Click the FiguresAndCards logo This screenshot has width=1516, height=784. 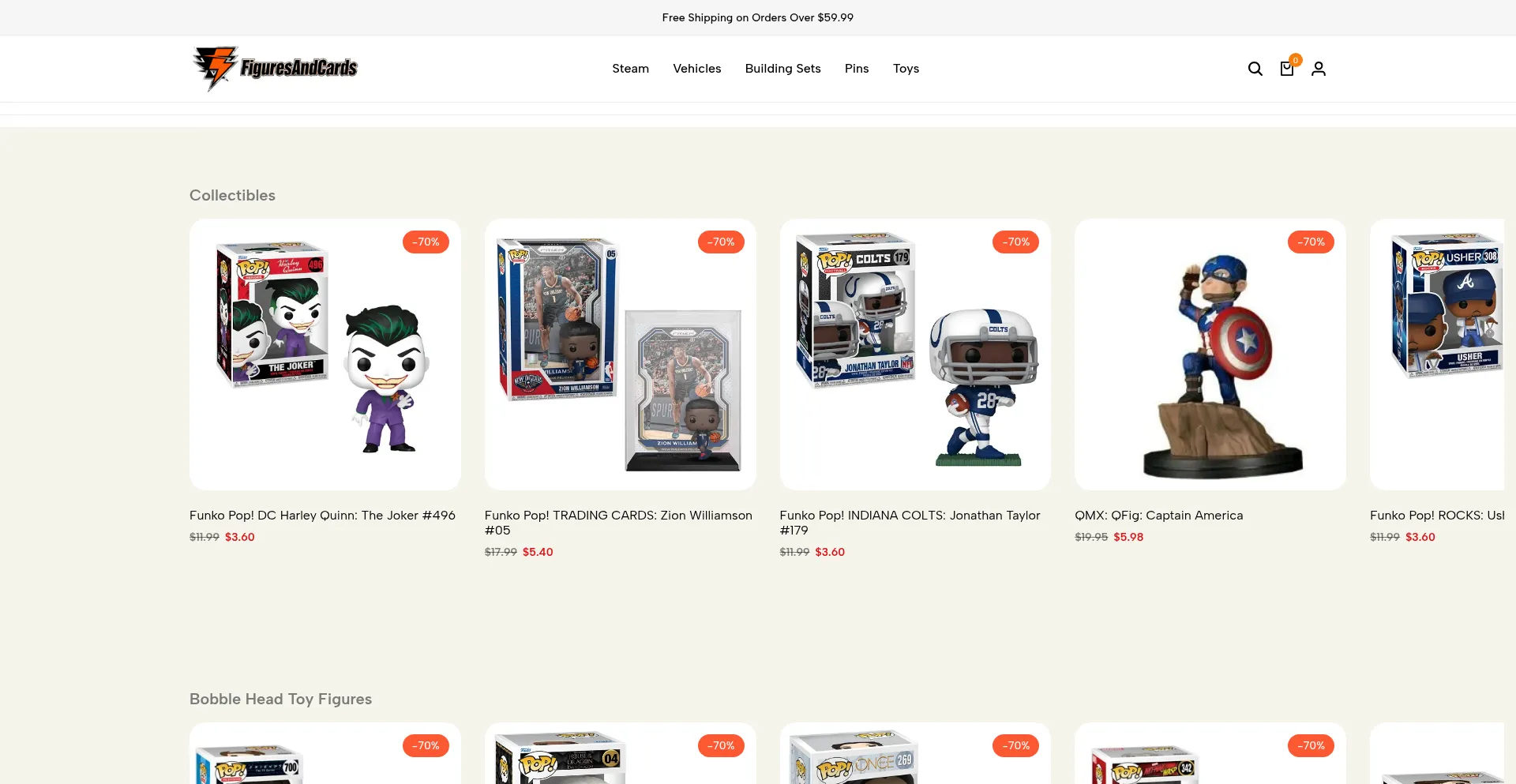[x=275, y=69]
